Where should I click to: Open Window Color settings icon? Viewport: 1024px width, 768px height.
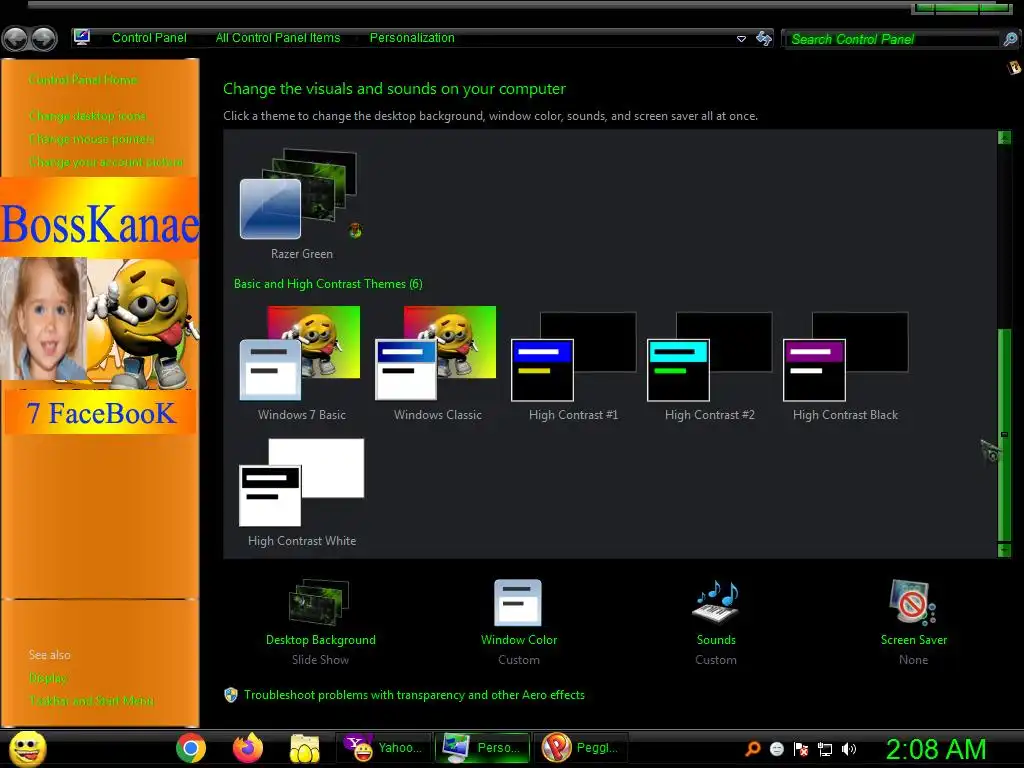(x=518, y=603)
